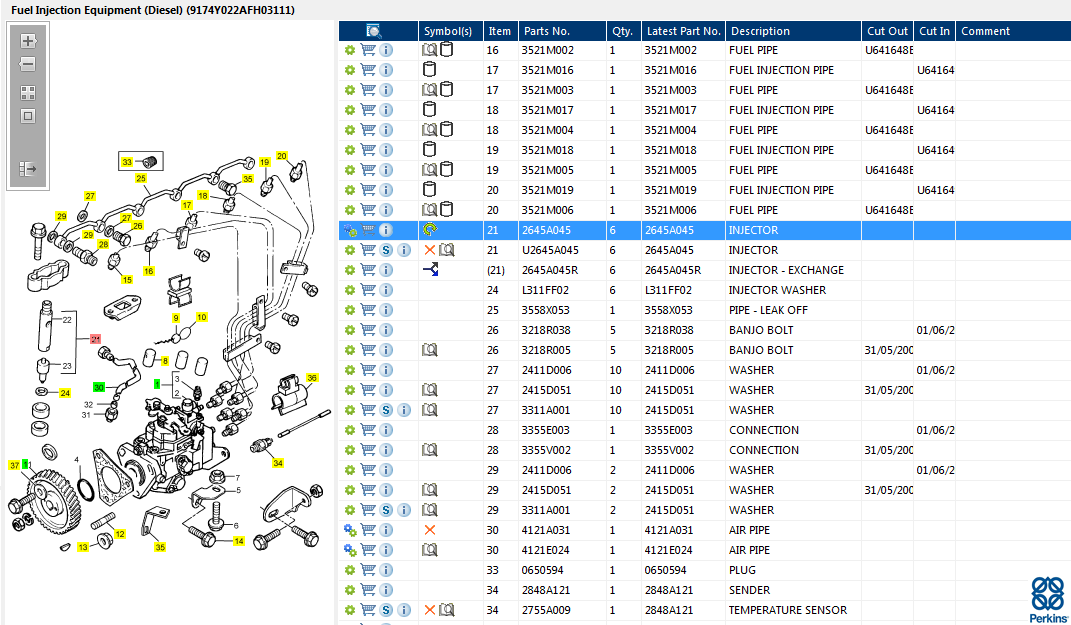
Task: Select the 'INJECTOR WASHER' description cell
Action: [x=793, y=290]
